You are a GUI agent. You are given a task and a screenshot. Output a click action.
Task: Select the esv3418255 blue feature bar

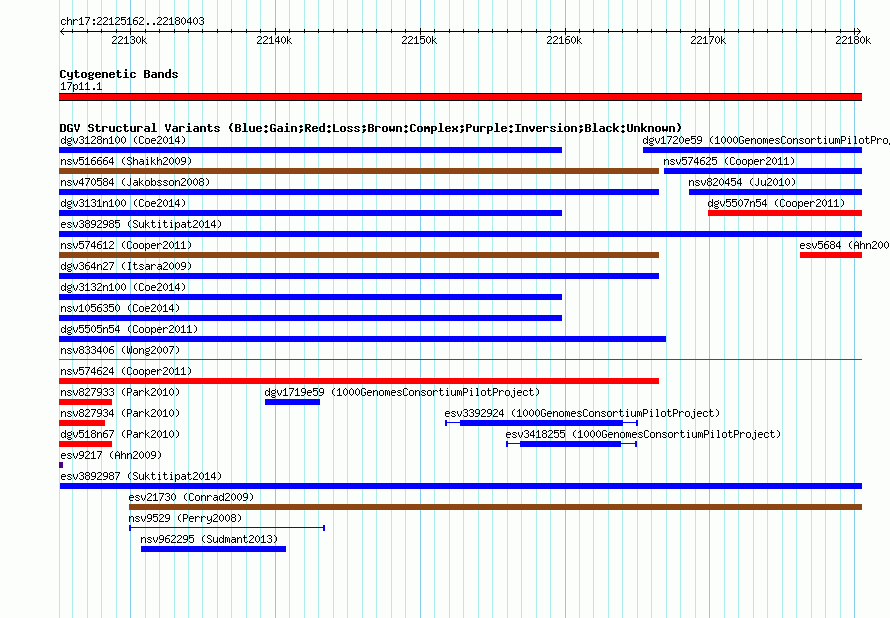[571, 444]
